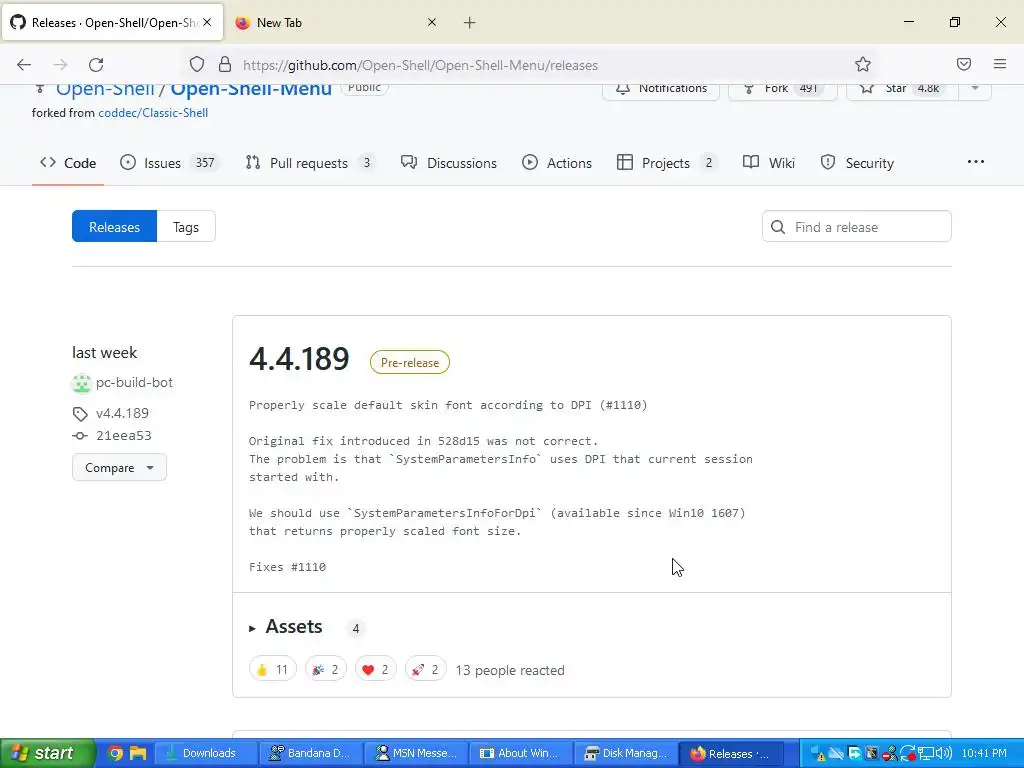Expand the Assets section
The width and height of the screenshot is (1024, 768).
coord(286,627)
